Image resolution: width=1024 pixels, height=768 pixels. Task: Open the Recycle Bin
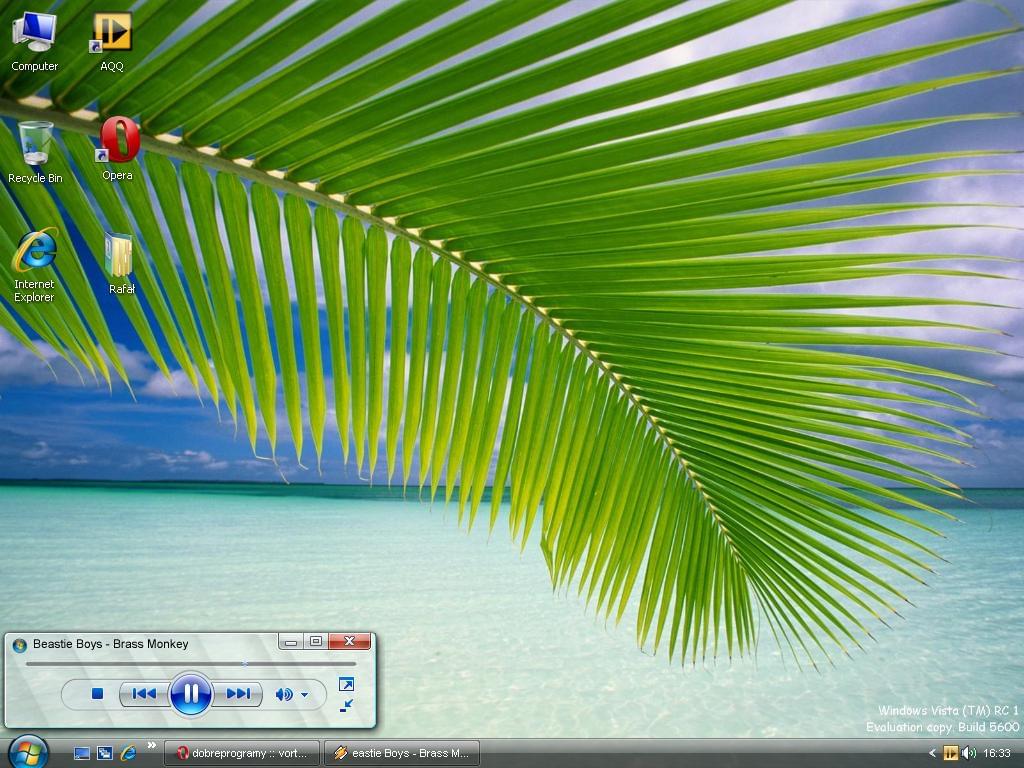tap(35, 150)
